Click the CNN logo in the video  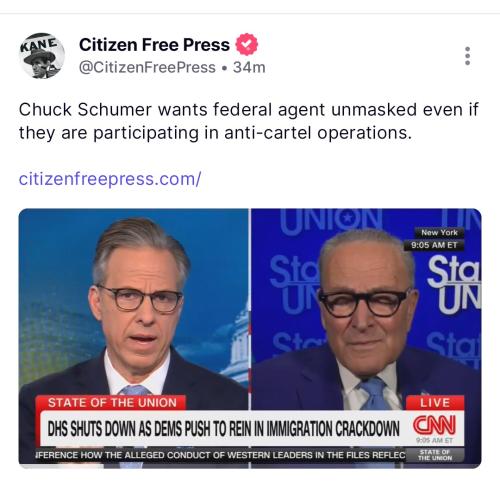tap(434, 425)
